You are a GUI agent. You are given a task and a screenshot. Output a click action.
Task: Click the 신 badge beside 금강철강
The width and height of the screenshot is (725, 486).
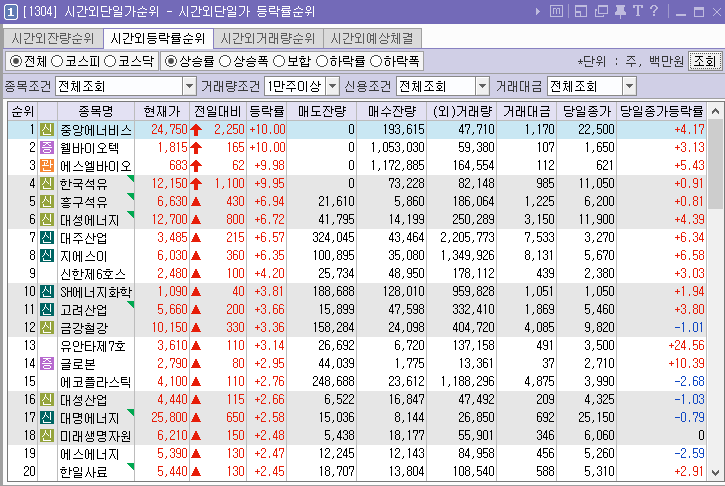coord(47,328)
